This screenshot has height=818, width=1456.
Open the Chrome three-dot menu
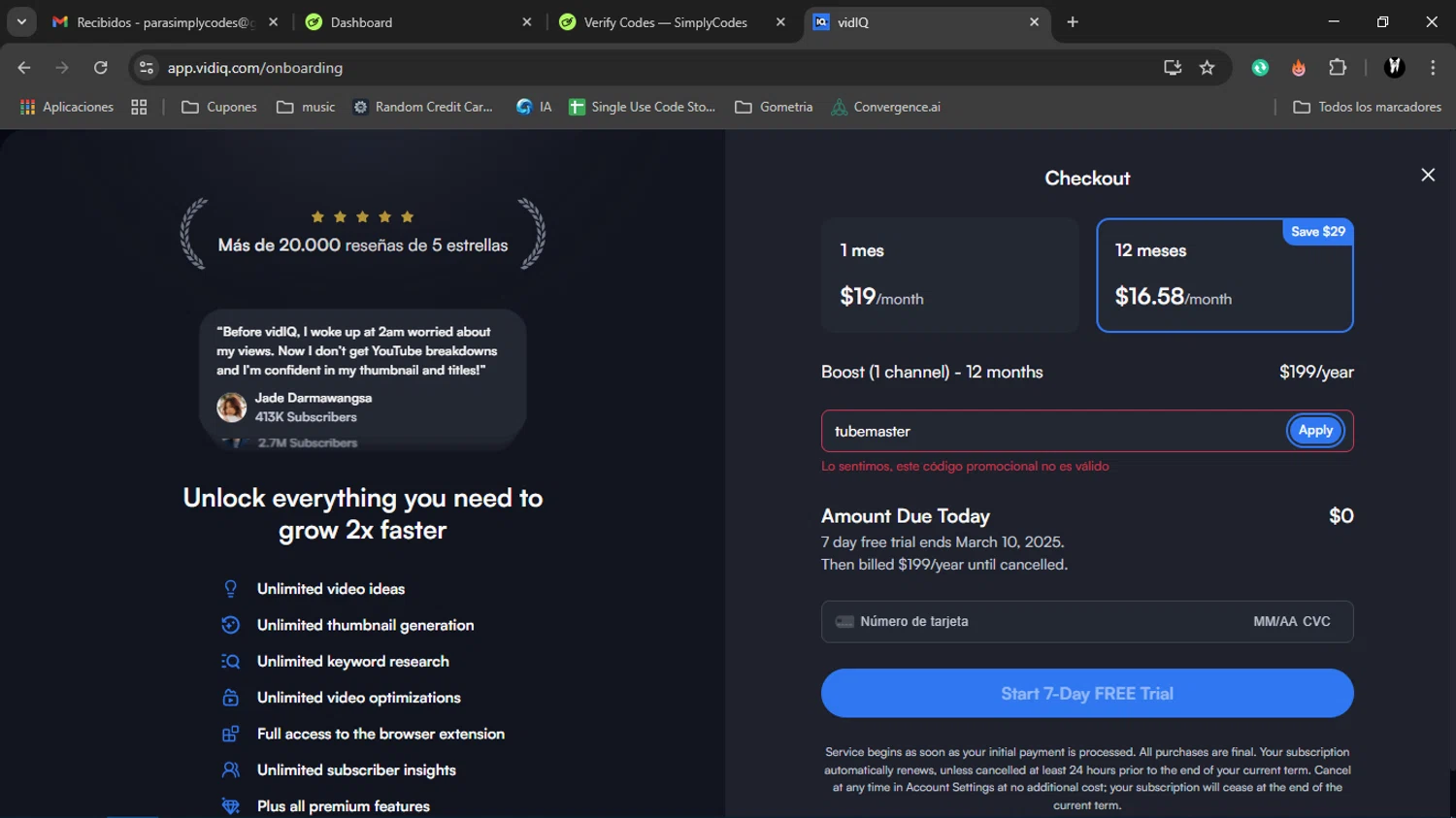(1433, 68)
